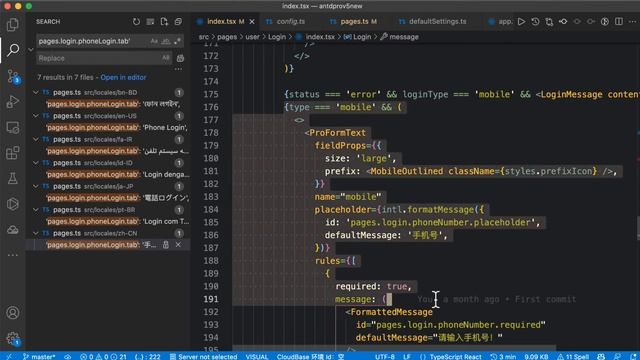640x360 pixels.
Task: Collapse all search results
Action: pos(178,22)
